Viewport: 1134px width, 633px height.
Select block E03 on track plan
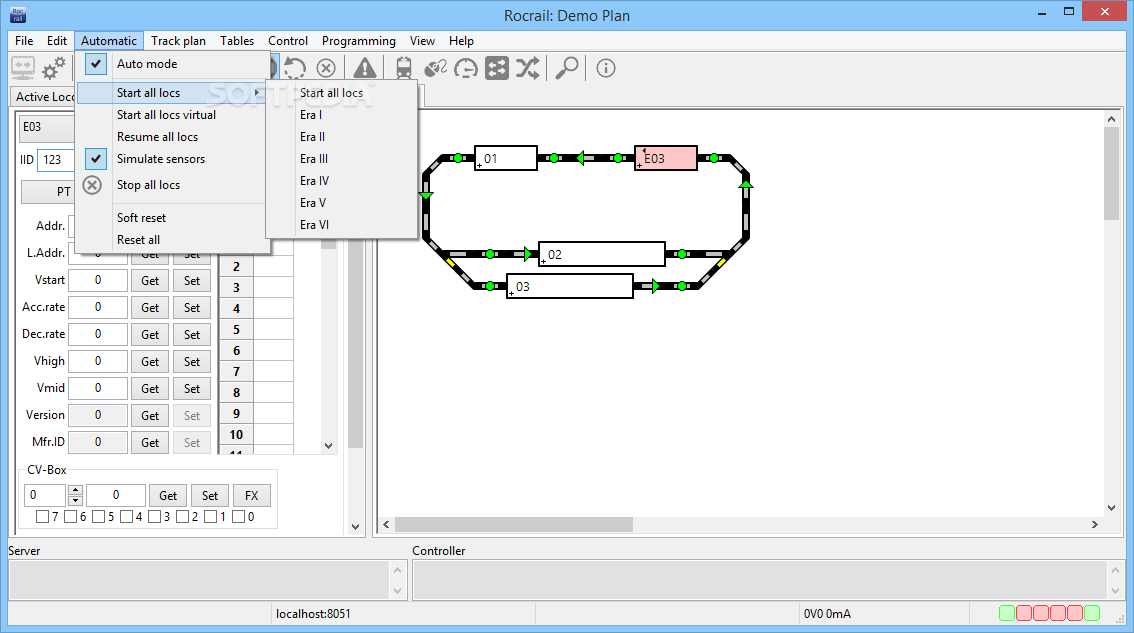point(666,158)
